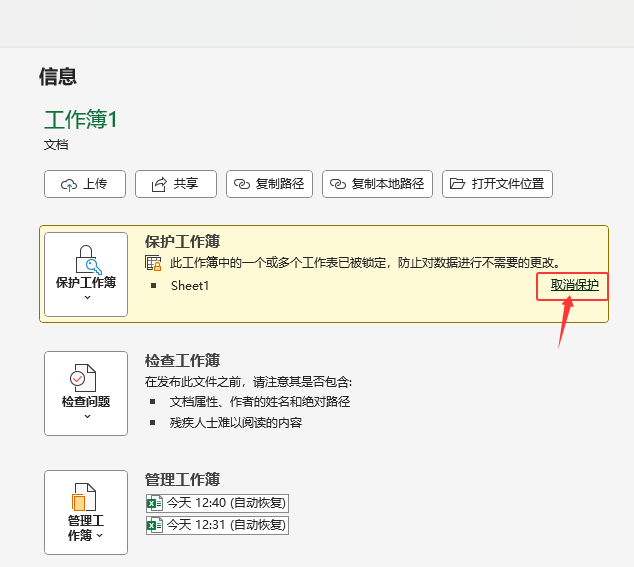Click the Share (共享) button
Viewport: 634px width, 567px height.
176,184
